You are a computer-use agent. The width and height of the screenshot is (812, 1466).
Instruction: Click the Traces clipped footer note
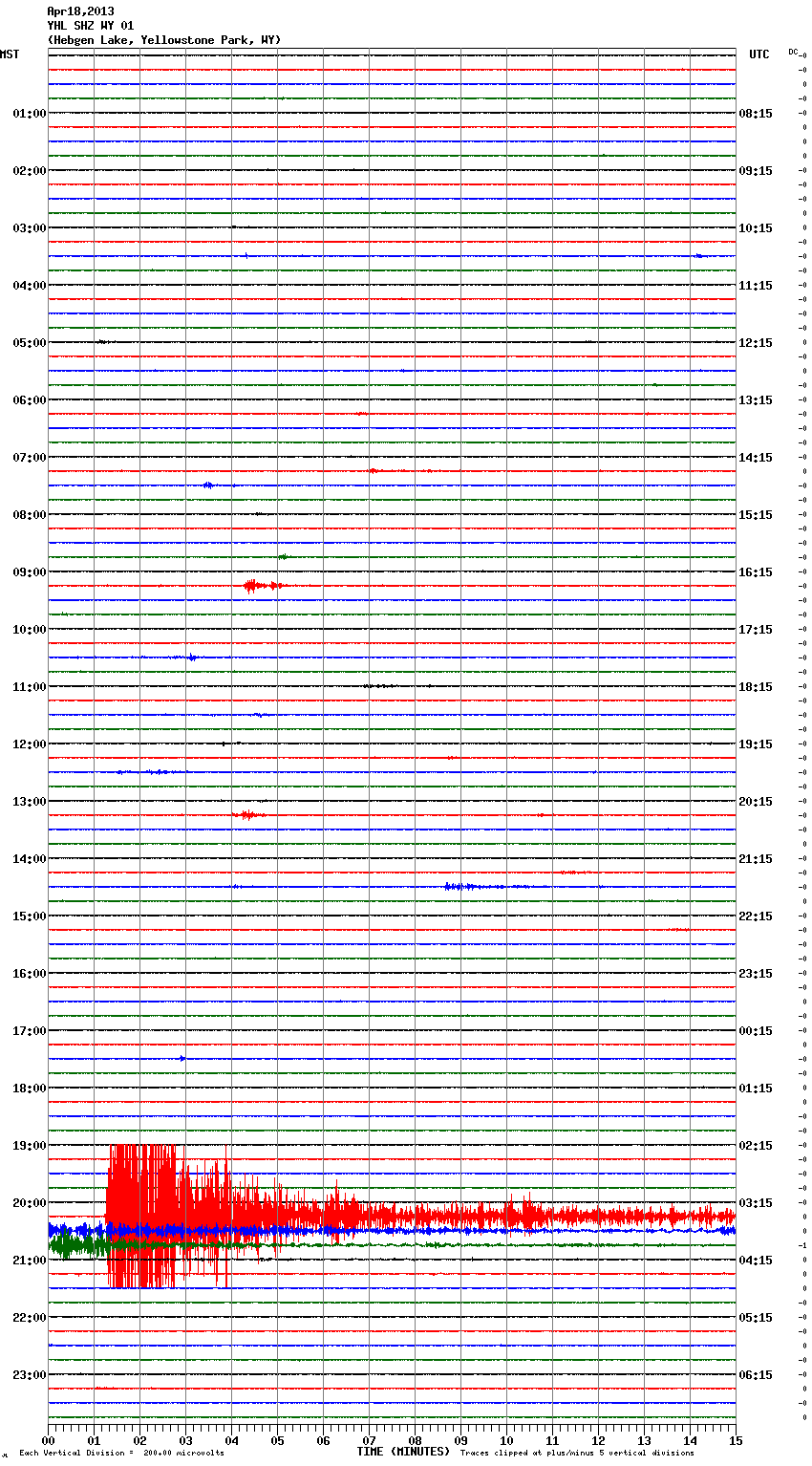[x=577, y=1454]
